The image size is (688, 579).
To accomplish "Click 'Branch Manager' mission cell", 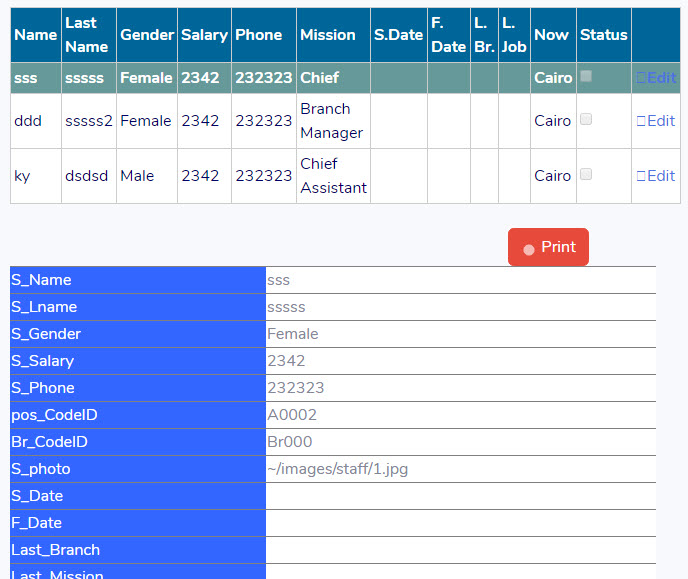I will coord(332,121).
